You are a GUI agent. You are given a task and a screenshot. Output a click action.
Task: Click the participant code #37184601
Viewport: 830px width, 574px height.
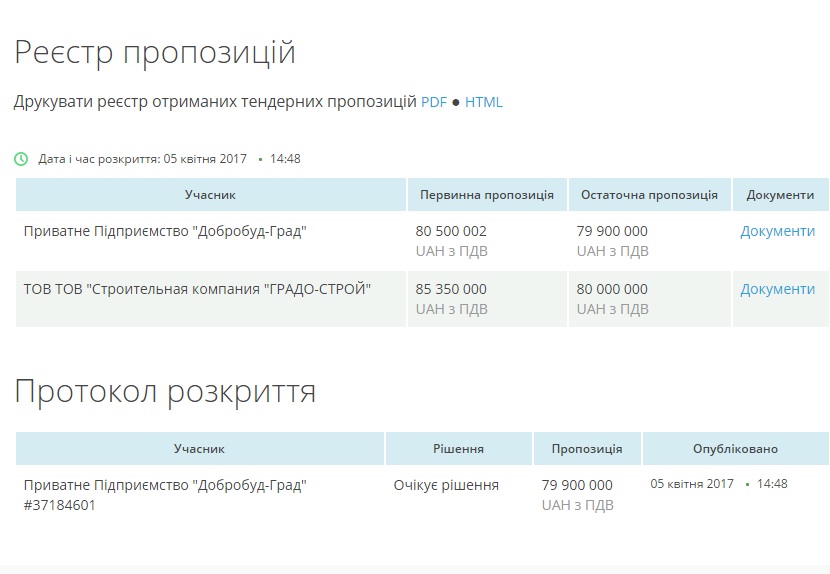[x=60, y=505]
